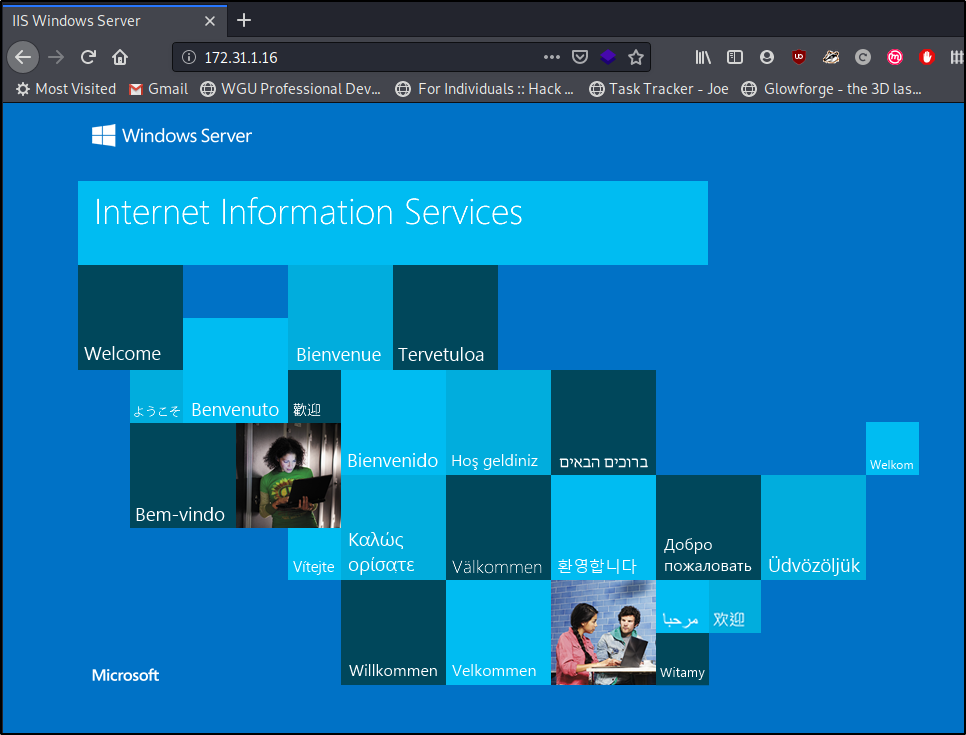Open the For Individuals :: Hack bookmark
The width and height of the screenshot is (966, 735).
tap(485, 89)
